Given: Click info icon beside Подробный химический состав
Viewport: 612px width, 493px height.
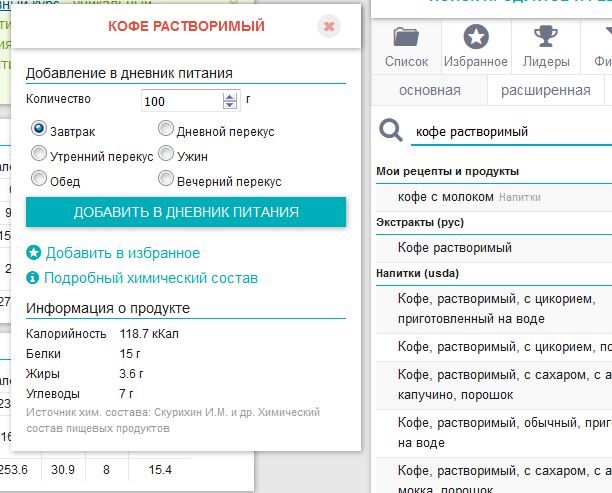Looking at the screenshot, I should tap(33, 277).
